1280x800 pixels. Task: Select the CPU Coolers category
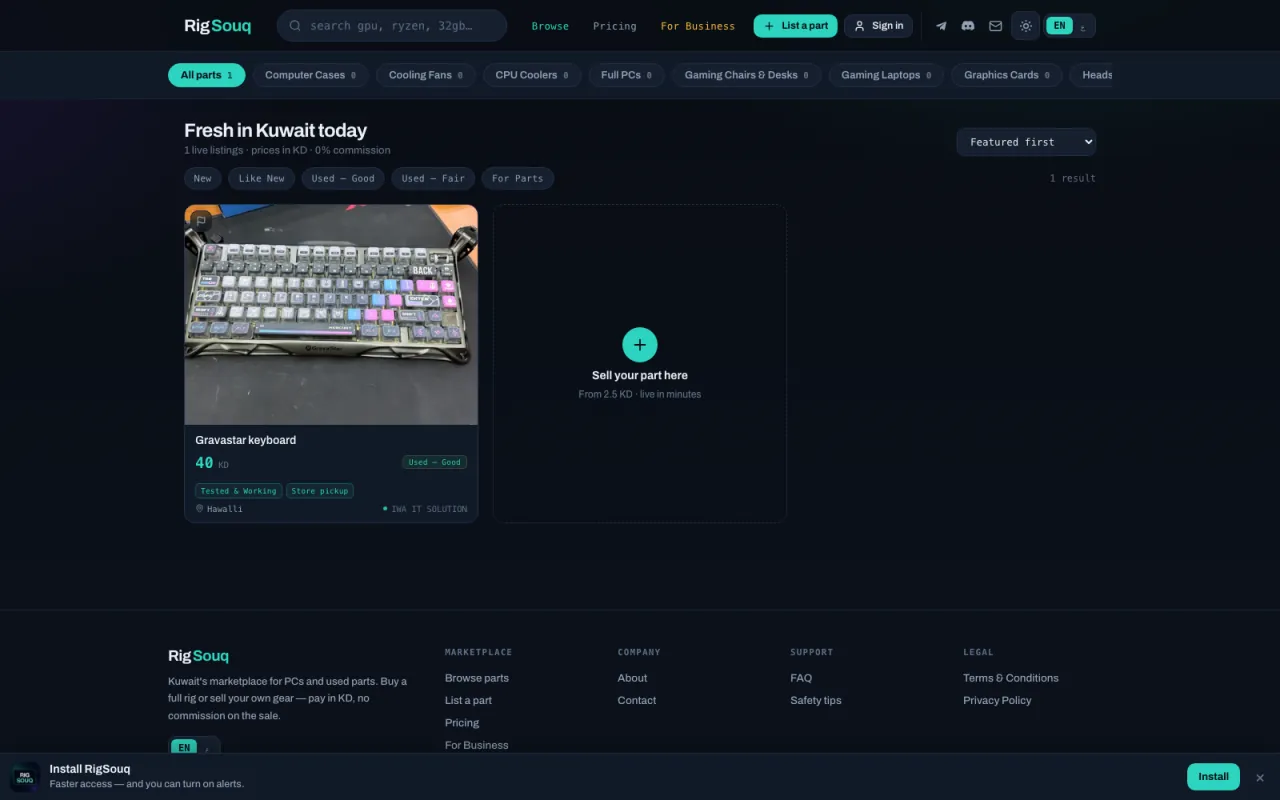click(x=532, y=75)
